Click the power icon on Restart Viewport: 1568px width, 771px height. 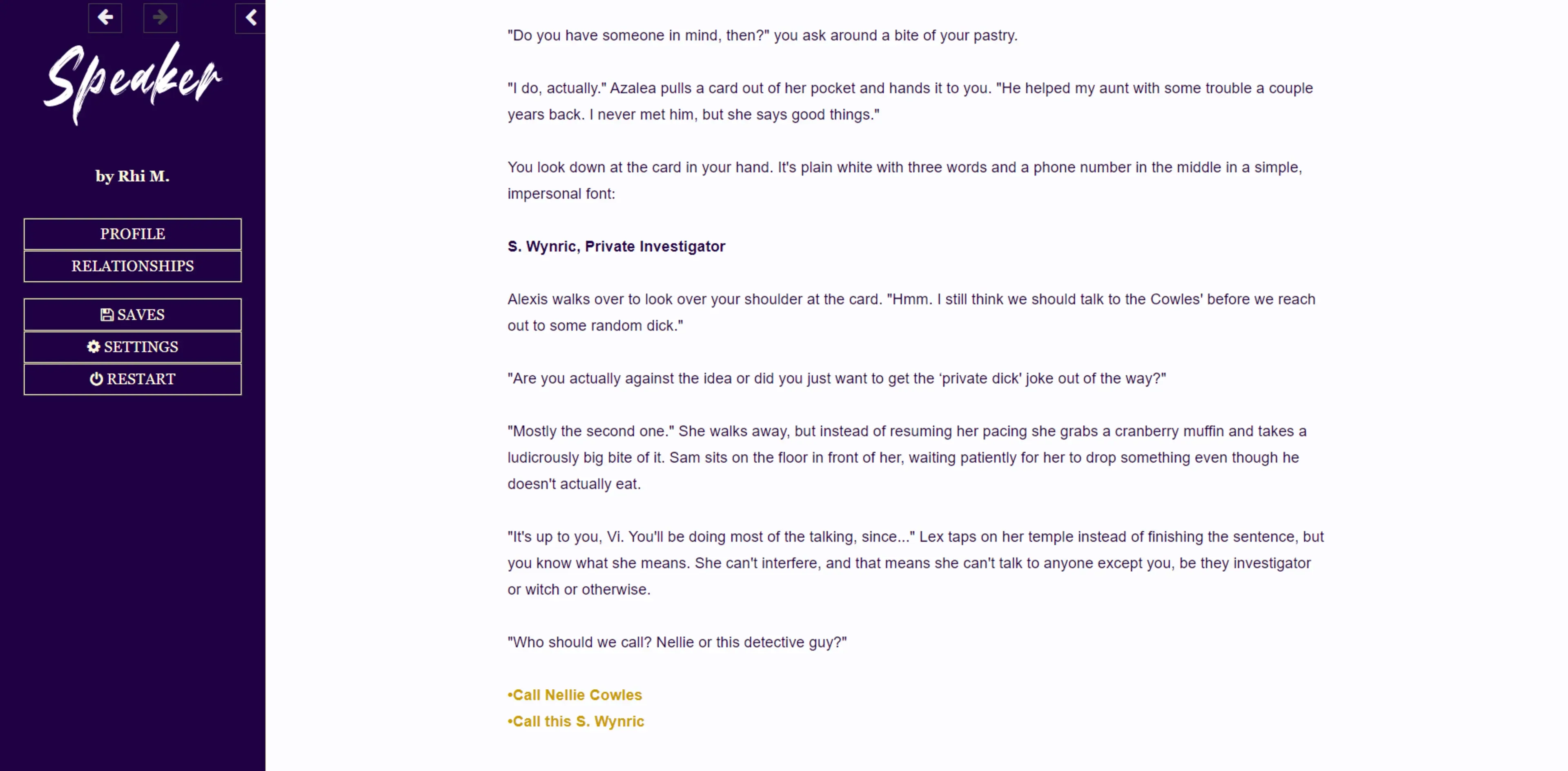pyautogui.click(x=96, y=379)
